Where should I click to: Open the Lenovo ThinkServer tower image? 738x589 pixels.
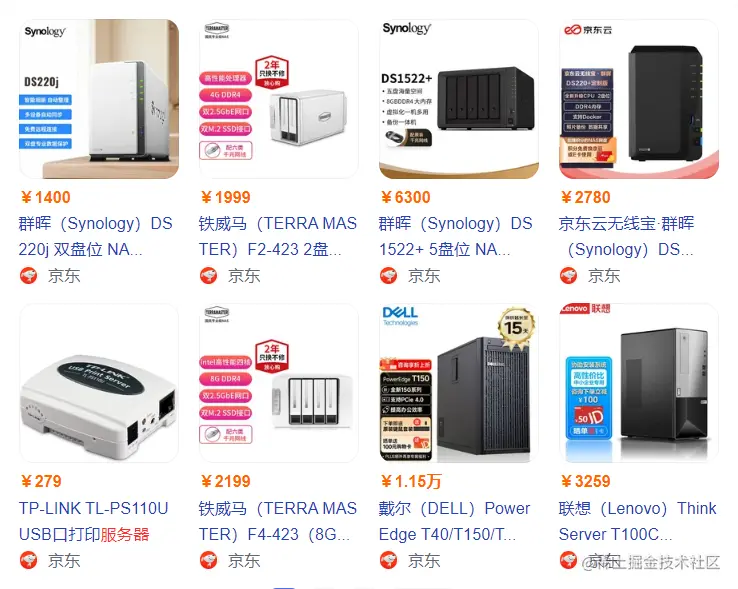point(639,383)
